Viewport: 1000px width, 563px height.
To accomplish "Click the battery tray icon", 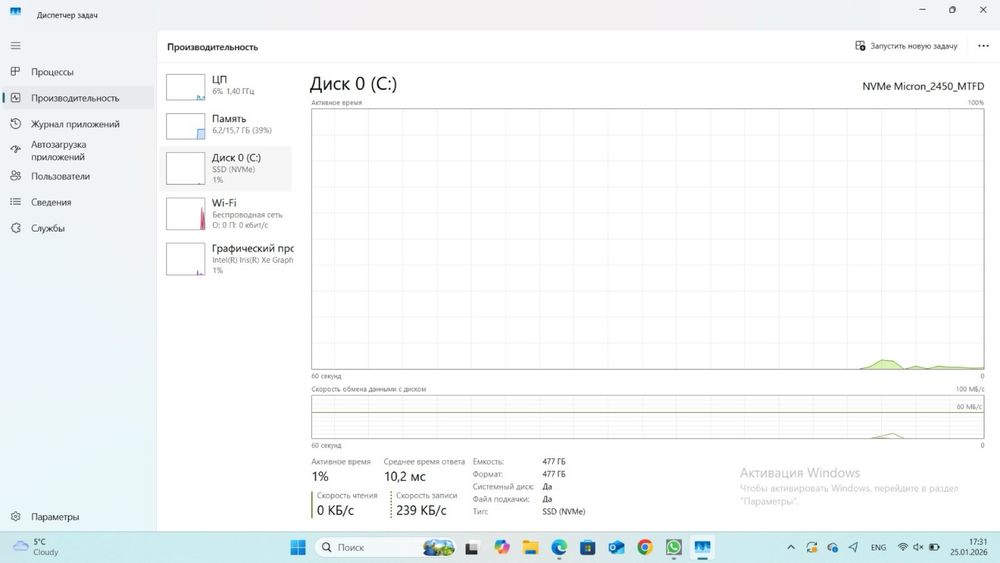I will click(x=934, y=547).
